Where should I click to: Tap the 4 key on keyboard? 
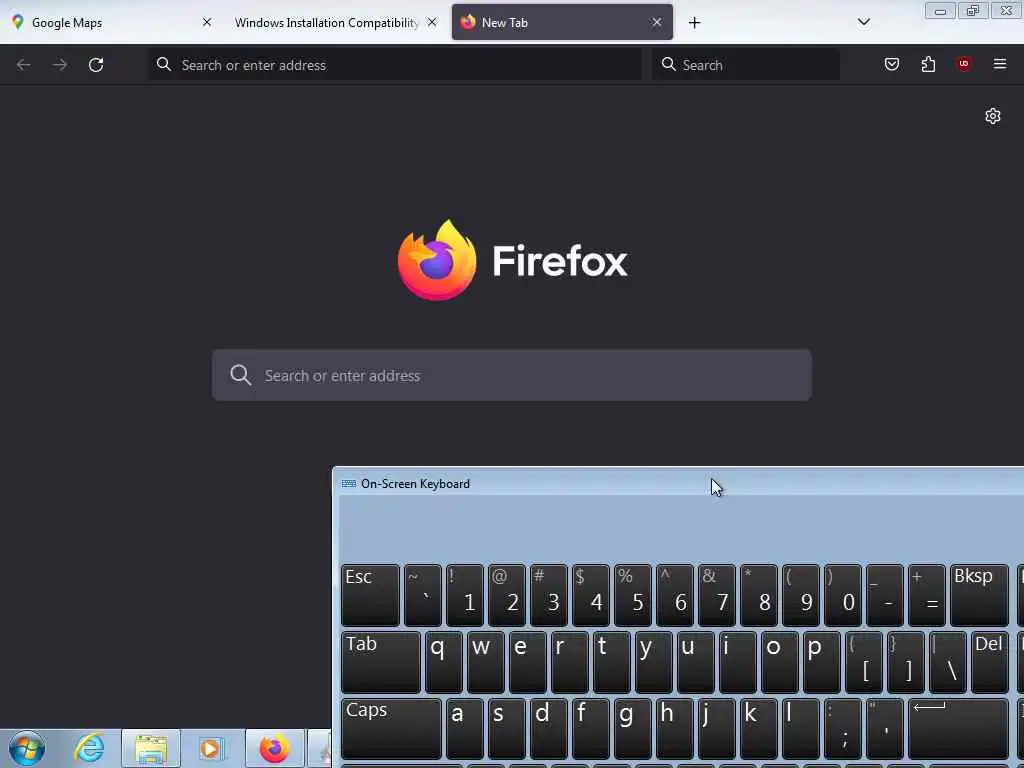pos(591,596)
